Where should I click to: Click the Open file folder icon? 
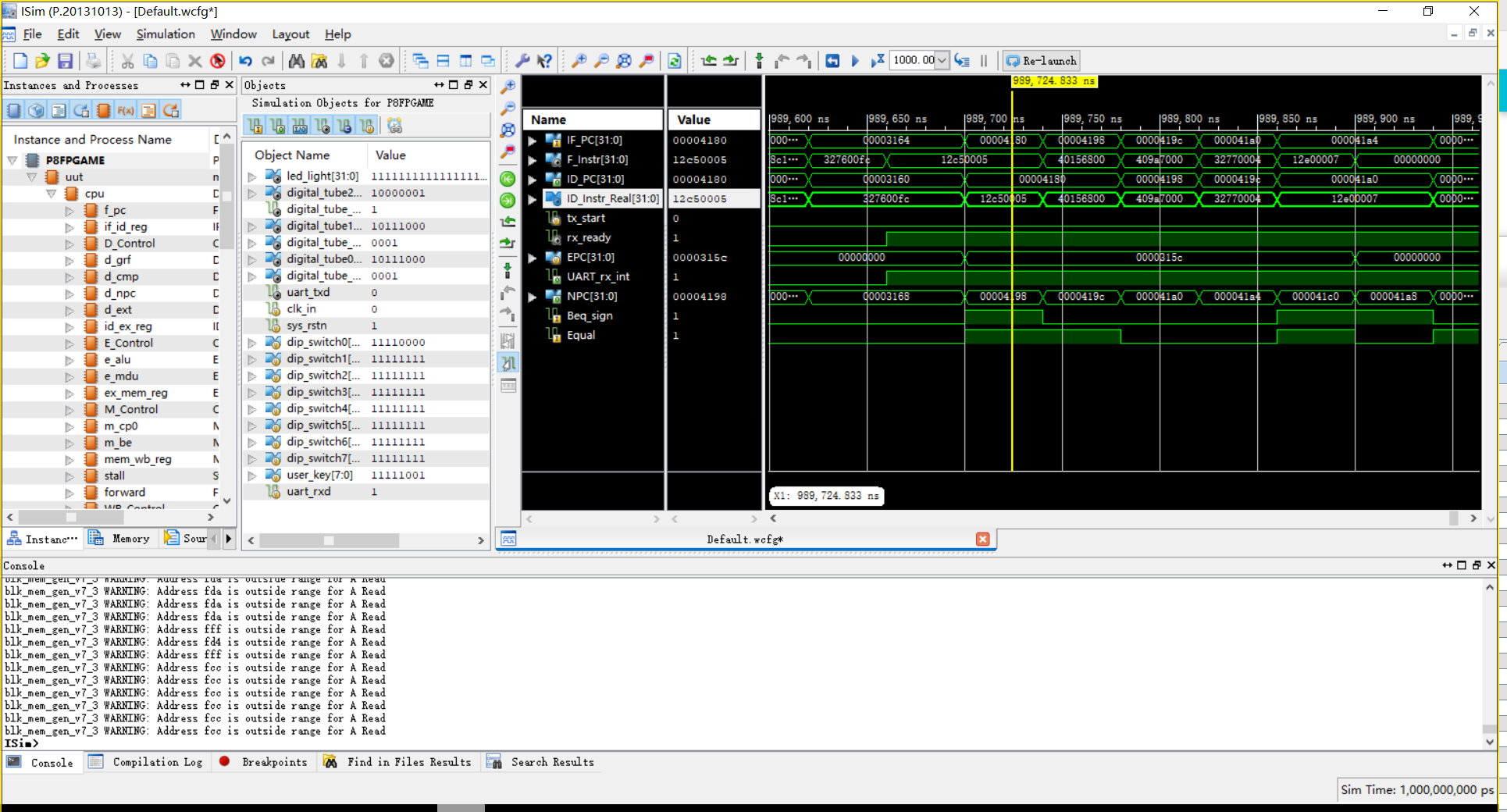[42, 61]
